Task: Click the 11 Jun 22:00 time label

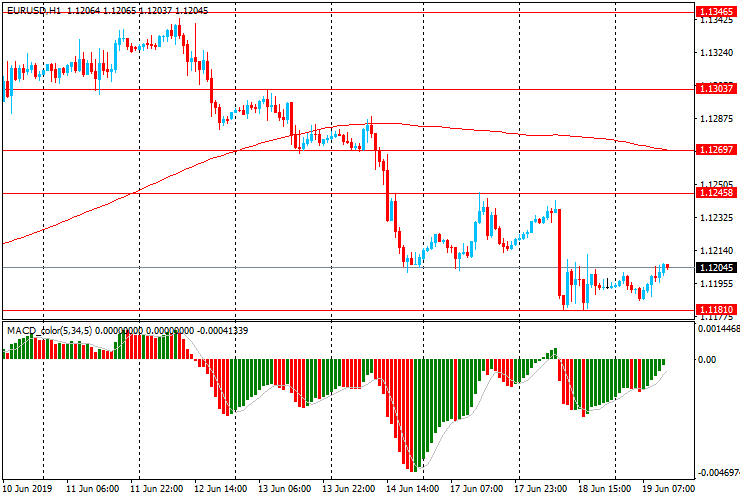Action: [x=156, y=489]
